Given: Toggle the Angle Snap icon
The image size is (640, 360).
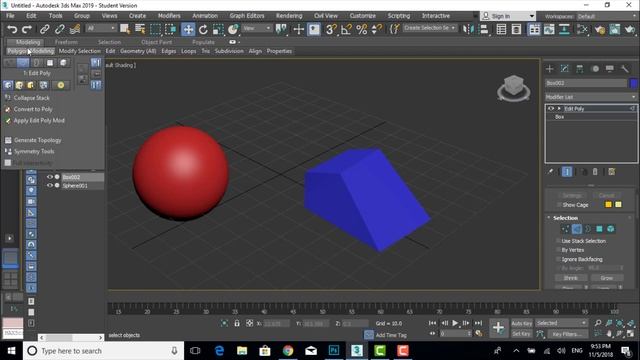Looking at the screenshot, I should pyautogui.click(x=346, y=29).
